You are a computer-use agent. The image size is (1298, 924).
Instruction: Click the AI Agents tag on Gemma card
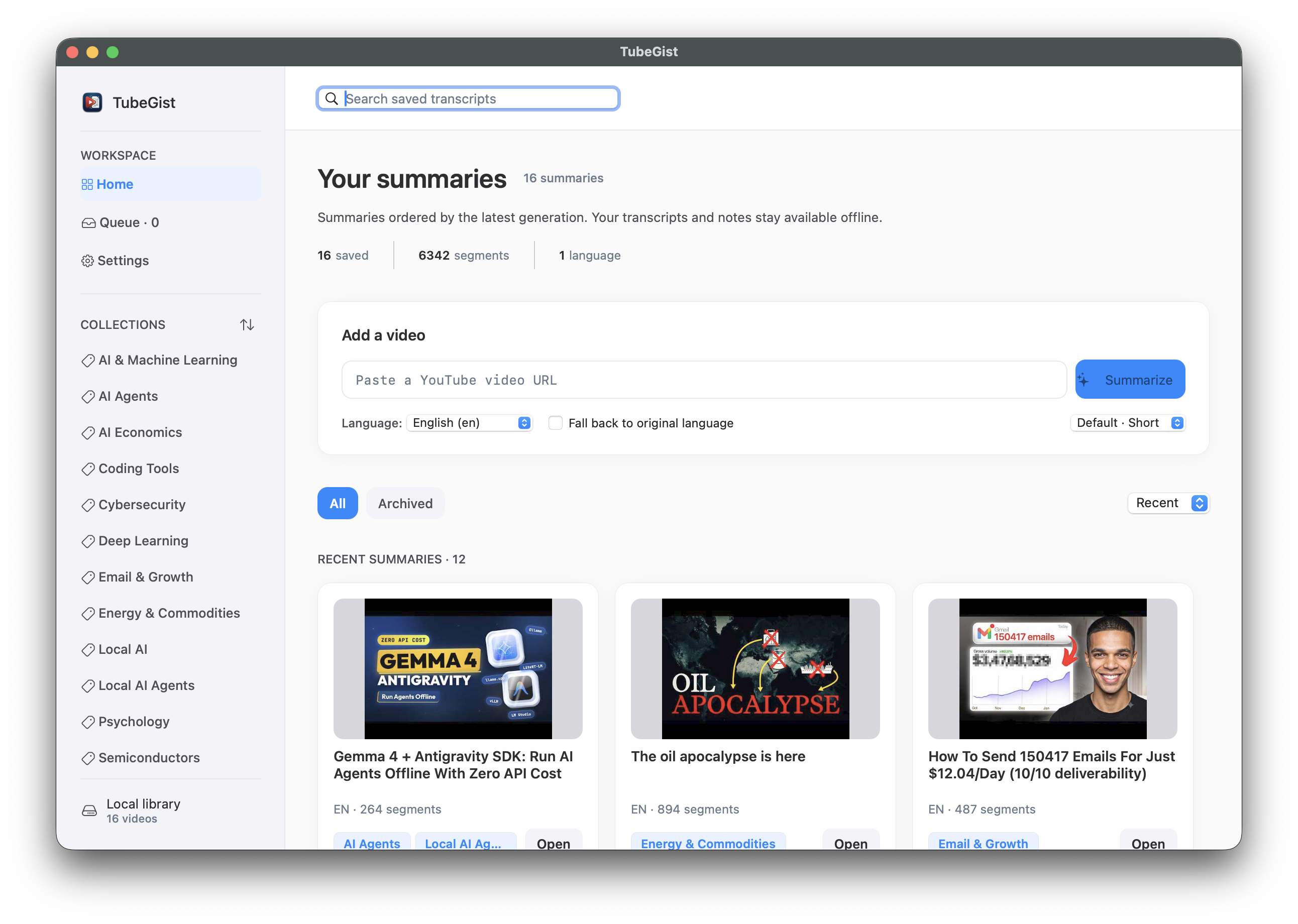point(372,843)
